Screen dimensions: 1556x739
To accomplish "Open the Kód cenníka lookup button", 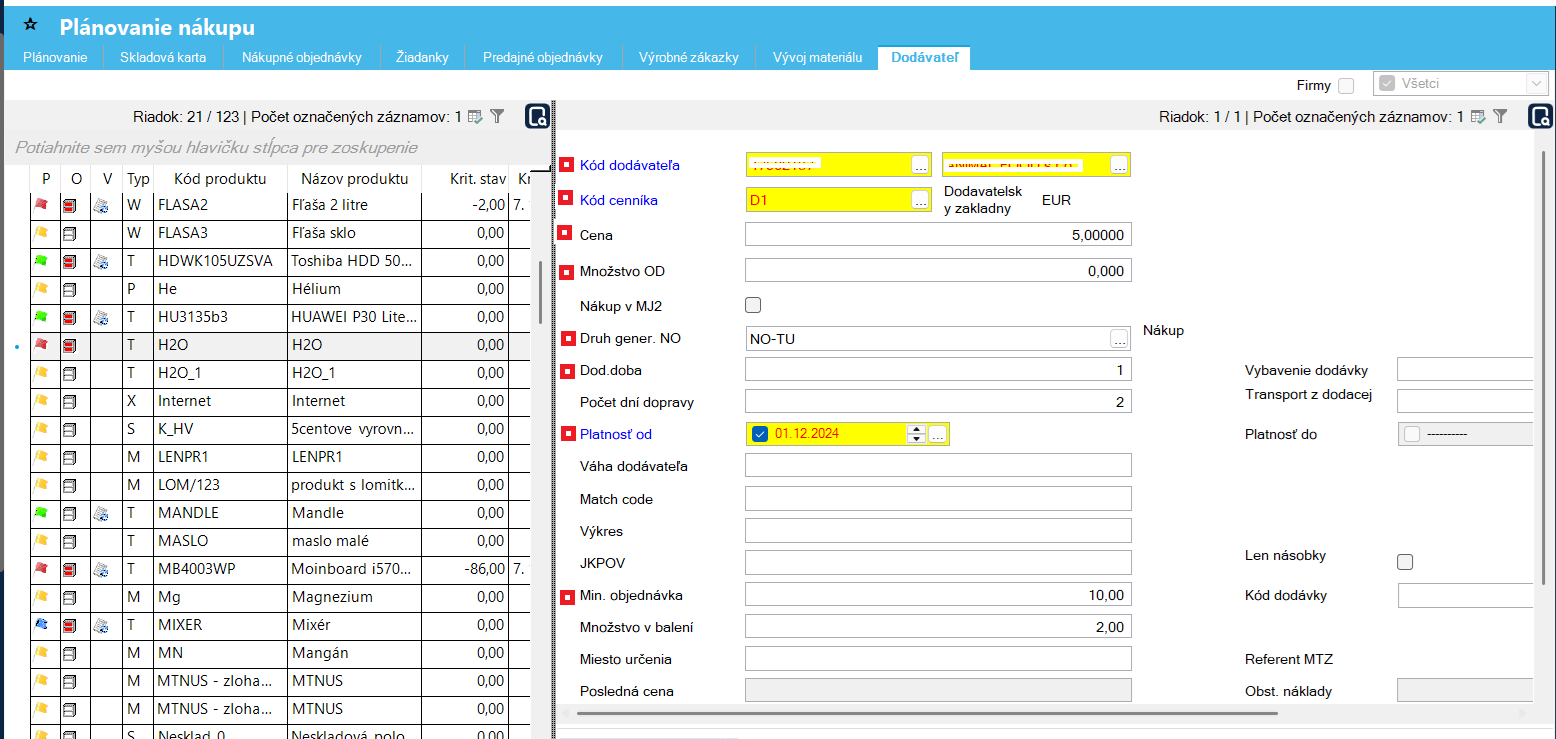I will coord(919,200).
